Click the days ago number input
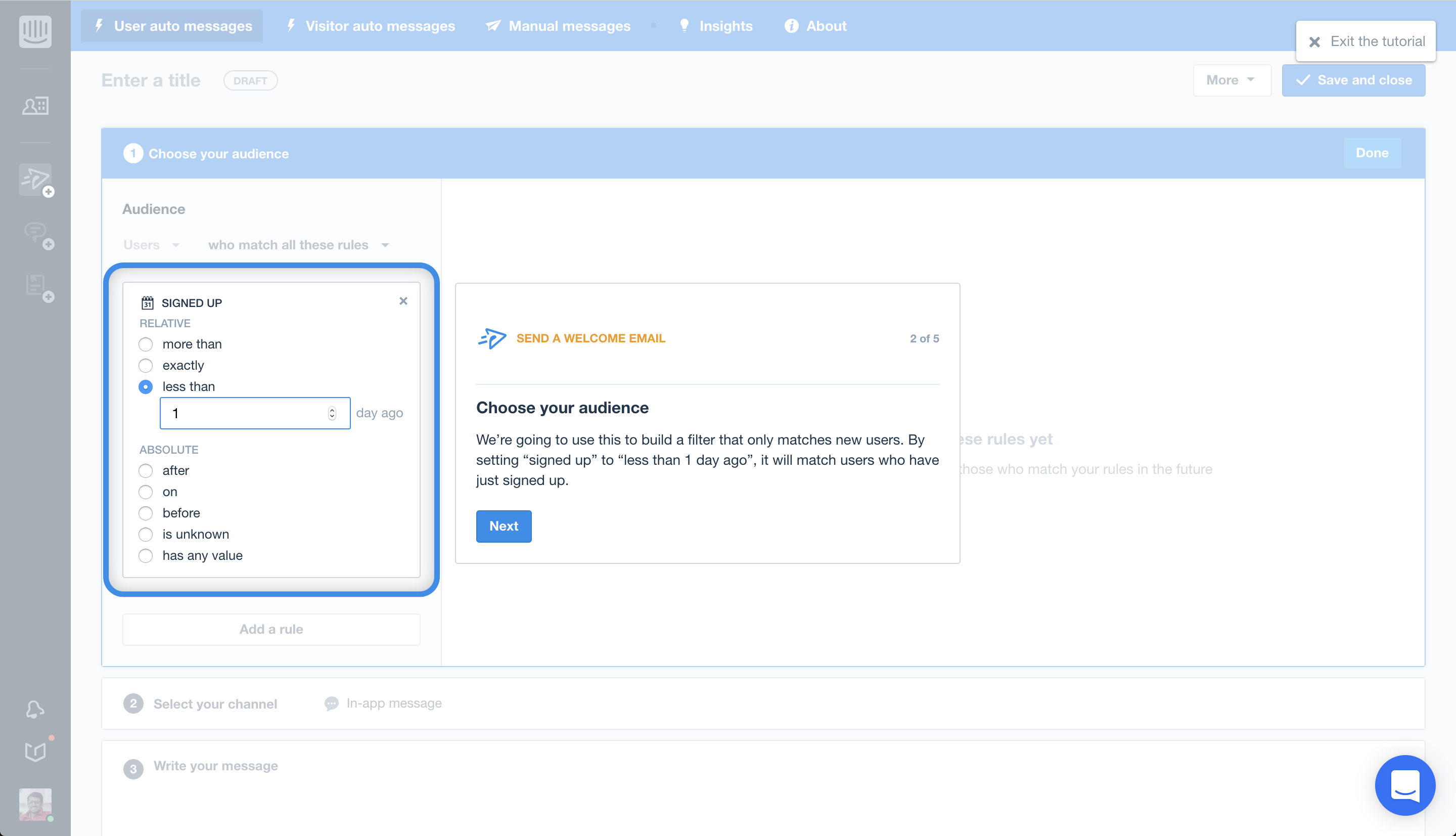Image resolution: width=1456 pixels, height=836 pixels. 255,413
